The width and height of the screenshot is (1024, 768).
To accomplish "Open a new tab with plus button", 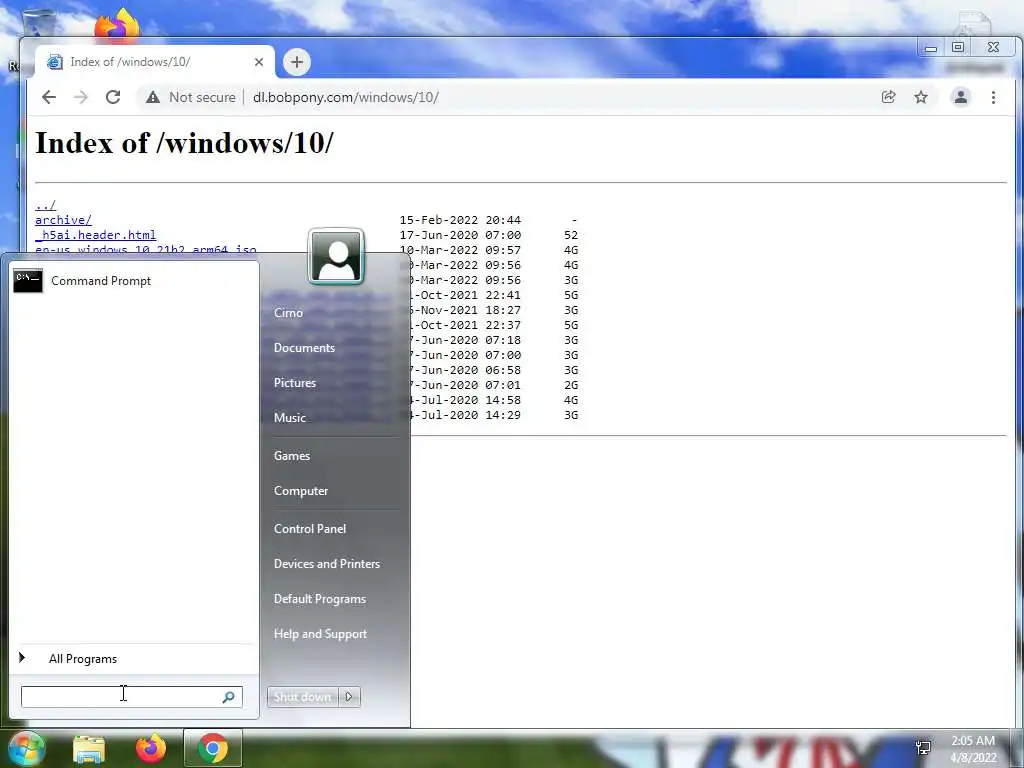I will point(296,62).
